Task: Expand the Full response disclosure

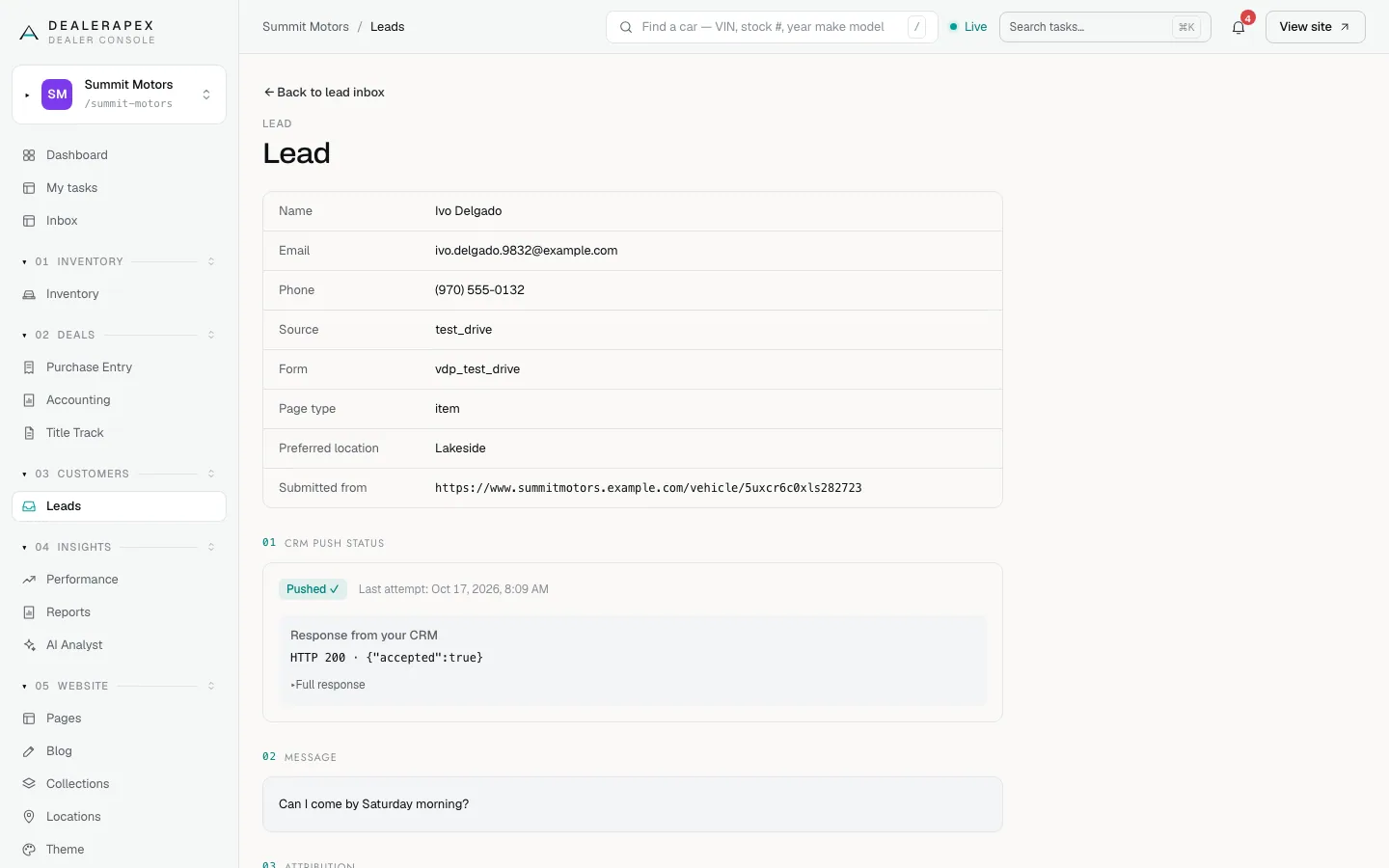Action: [x=328, y=685]
